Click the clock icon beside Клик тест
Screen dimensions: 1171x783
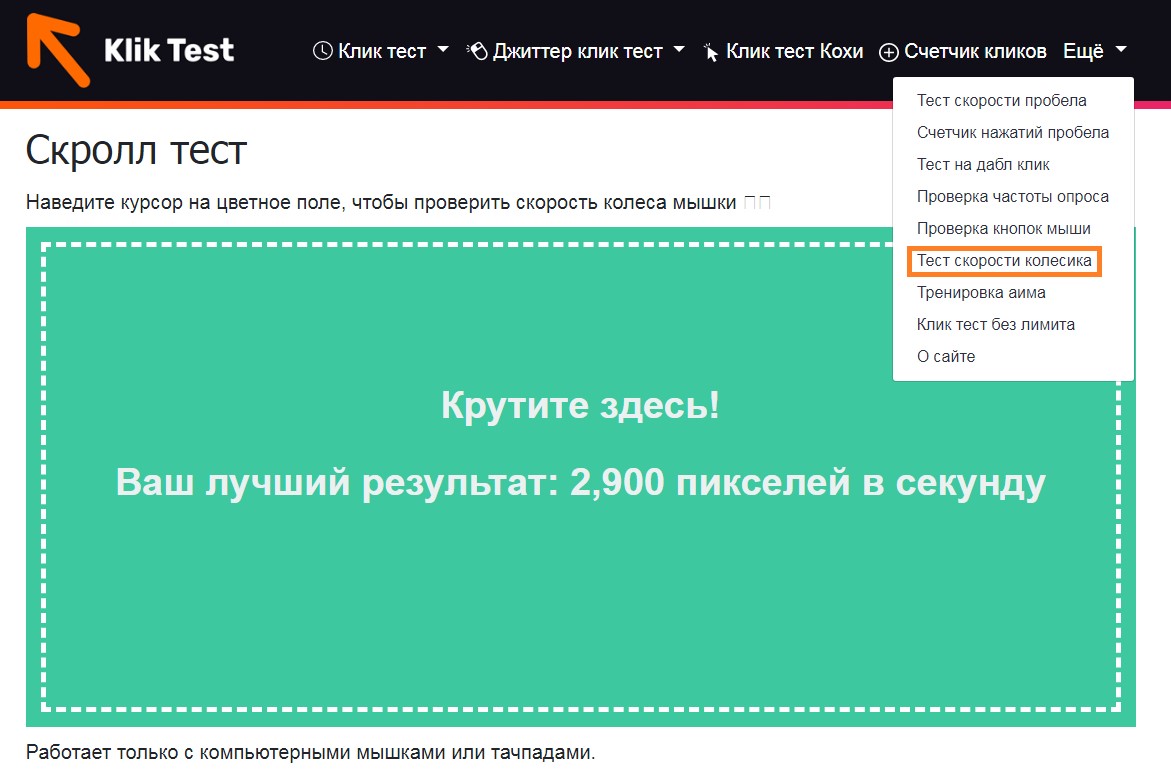pyautogui.click(x=323, y=51)
